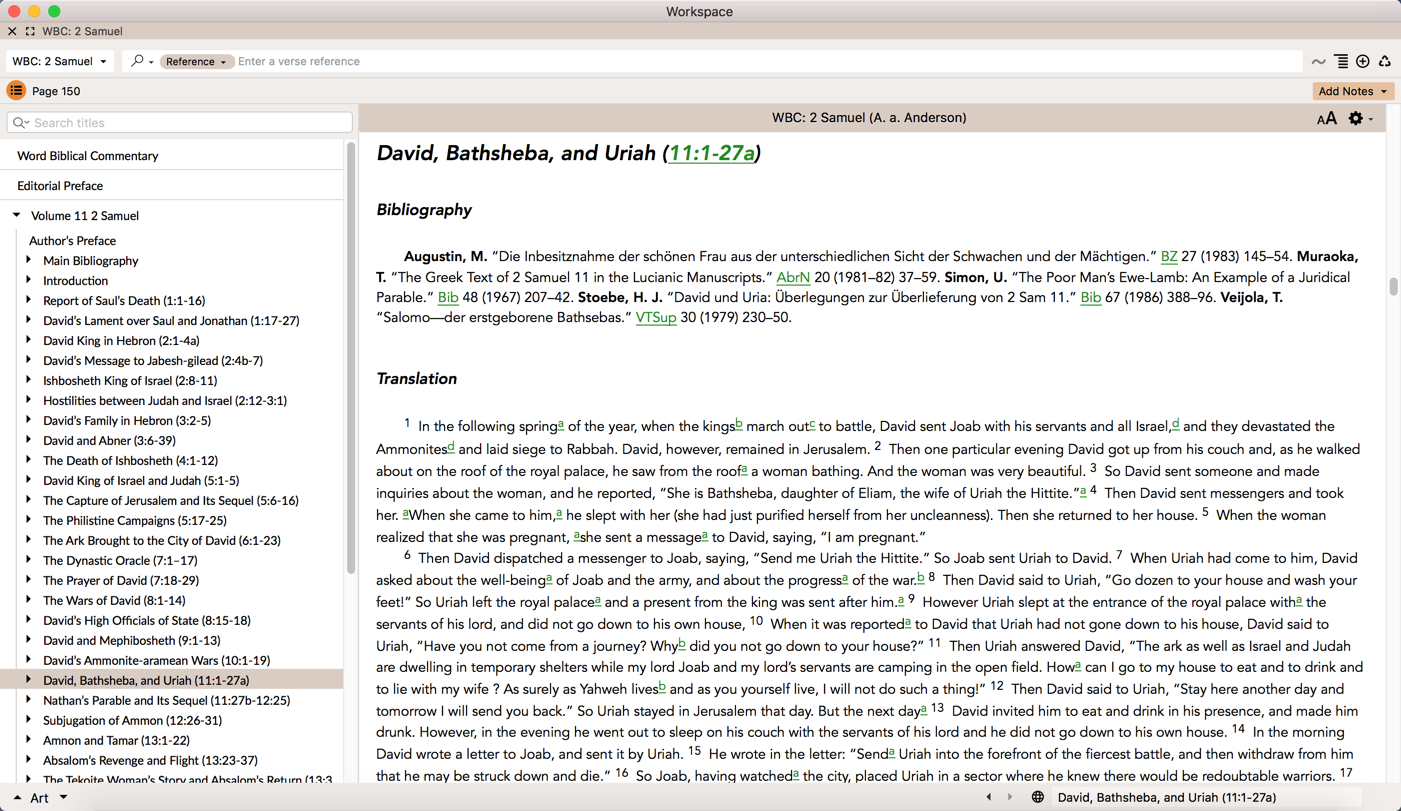The height and width of the screenshot is (811, 1401).
Task: Click the globe icon in the status bar
Action: tap(1038, 797)
